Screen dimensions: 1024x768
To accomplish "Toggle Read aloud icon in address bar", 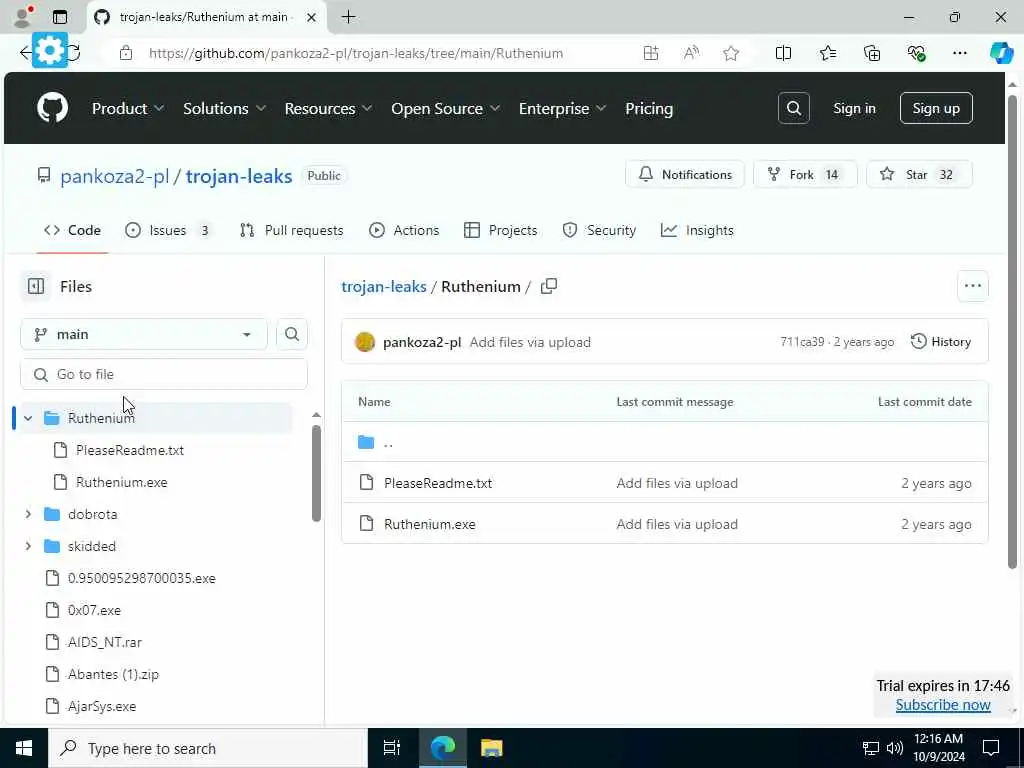I will 691,54.
